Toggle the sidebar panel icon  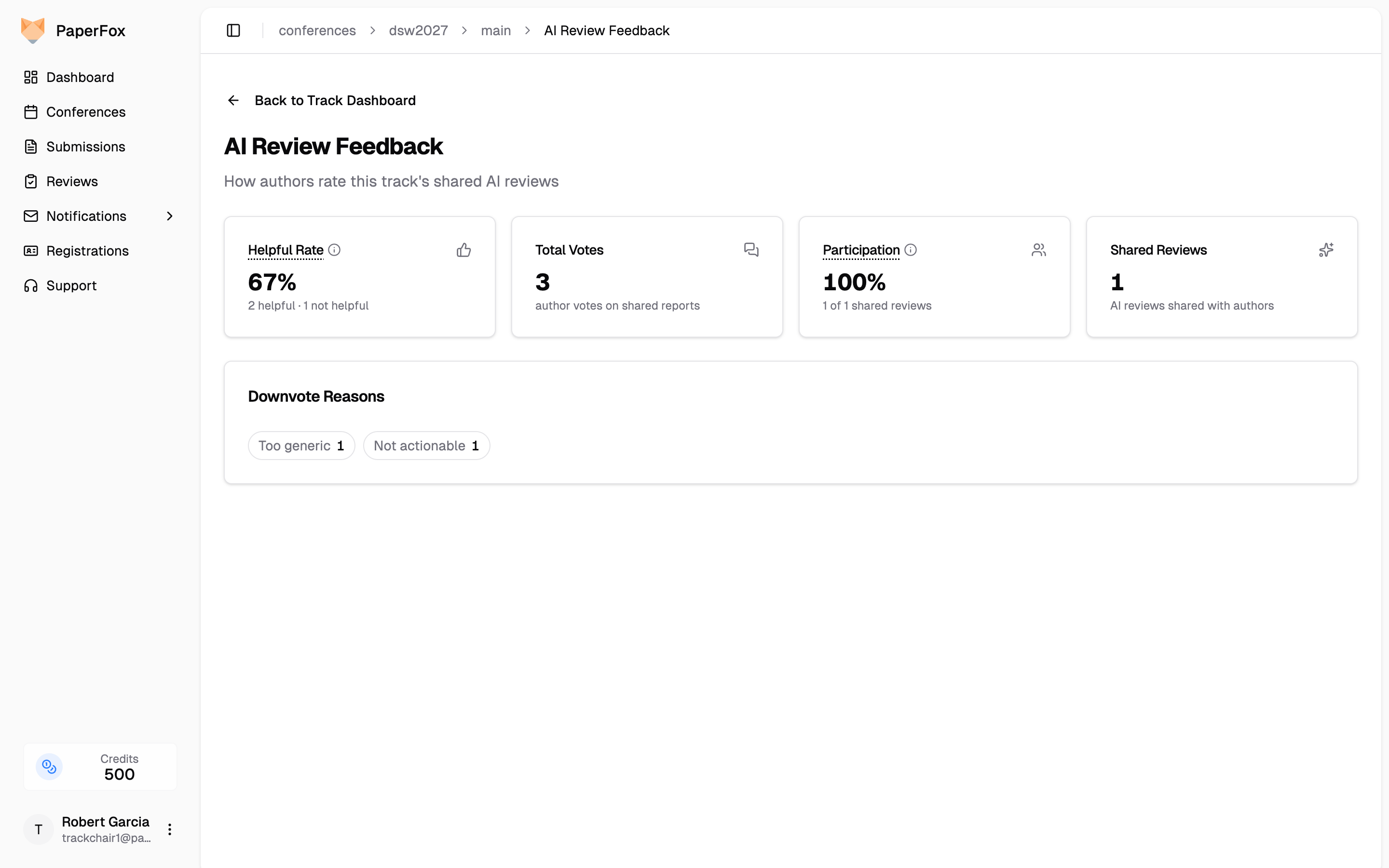(233, 30)
